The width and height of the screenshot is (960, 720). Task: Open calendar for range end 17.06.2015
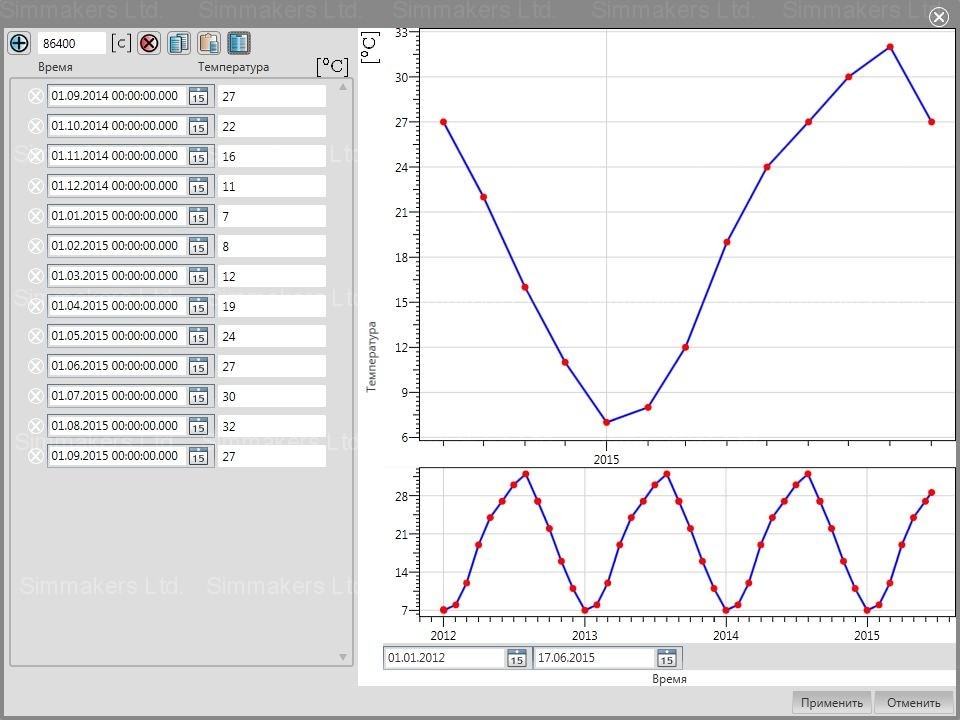(667, 658)
